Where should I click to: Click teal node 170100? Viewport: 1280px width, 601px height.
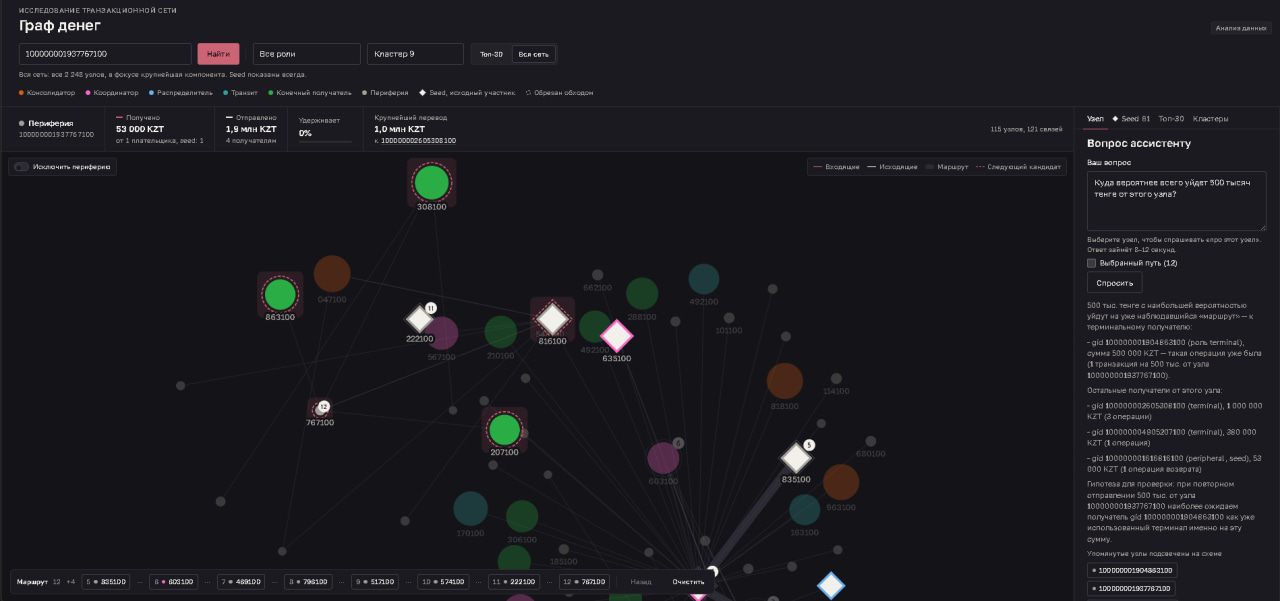click(x=470, y=509)
